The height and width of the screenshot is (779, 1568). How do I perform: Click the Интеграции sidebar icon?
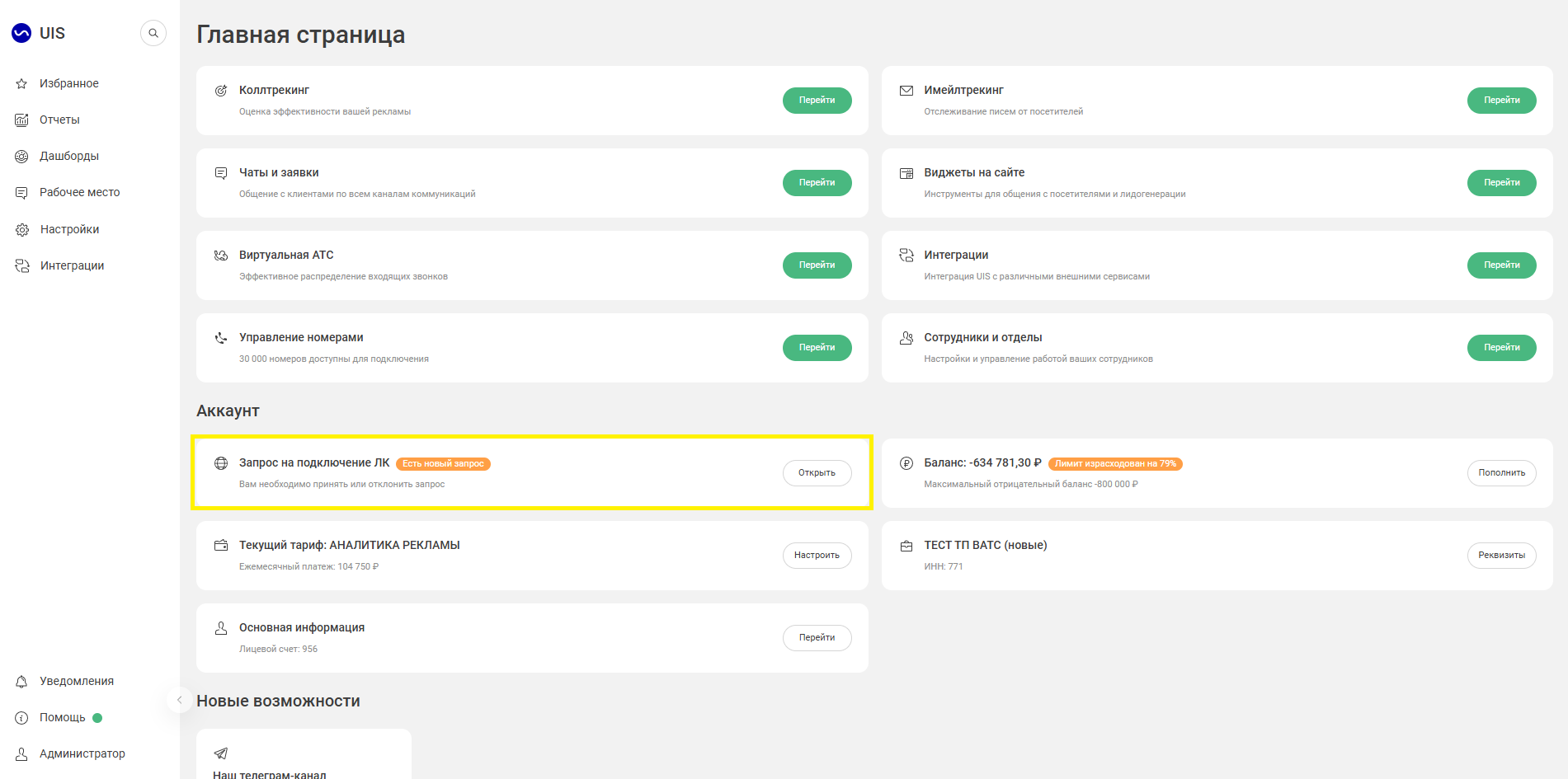(22, 265)
